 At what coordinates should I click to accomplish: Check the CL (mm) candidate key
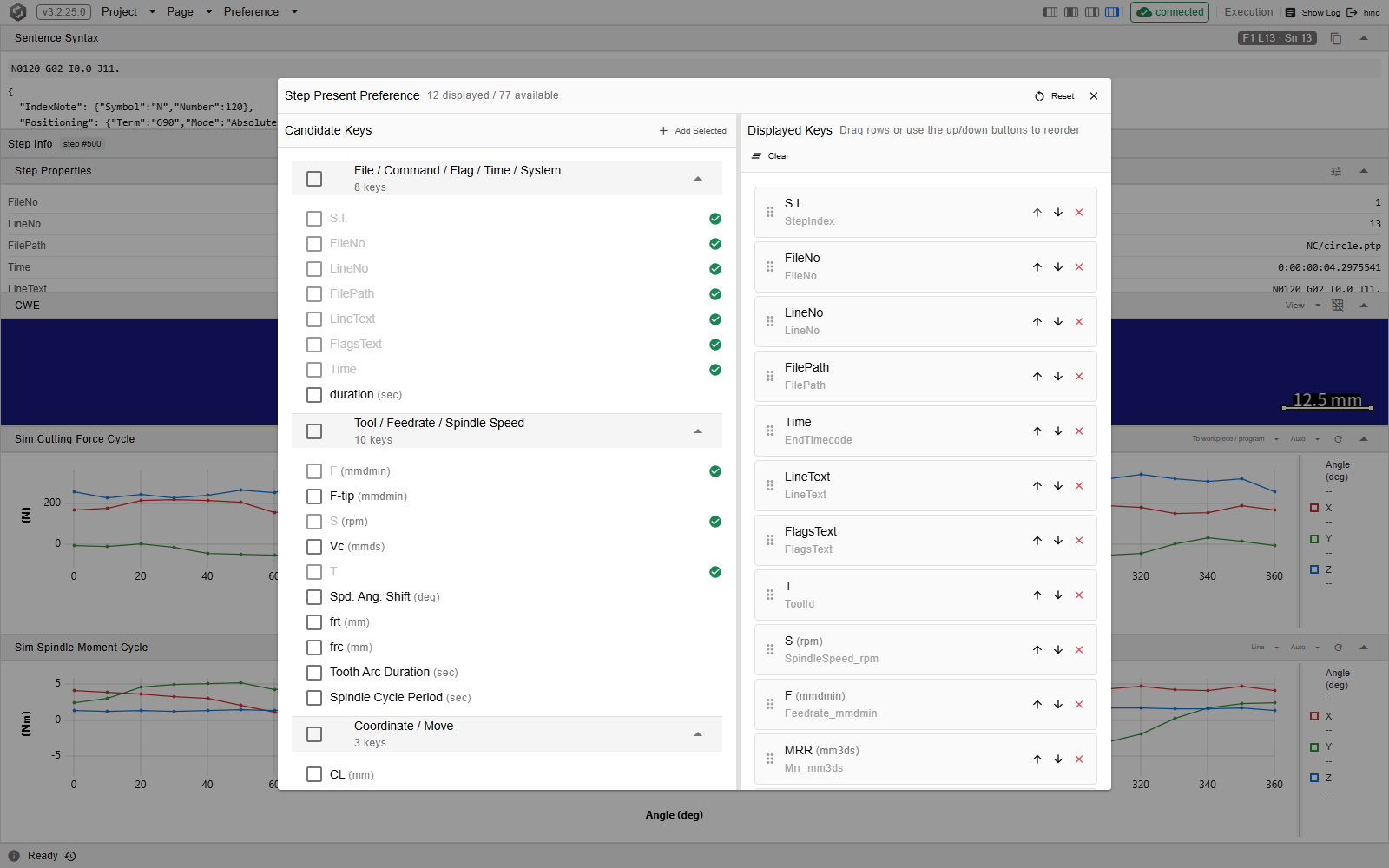click(x=314, y=774)
